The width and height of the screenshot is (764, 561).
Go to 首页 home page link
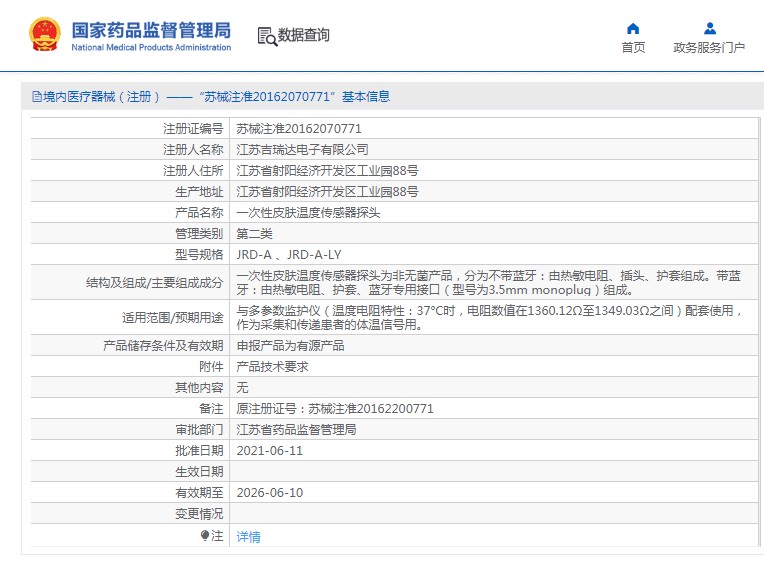(633, 47)
